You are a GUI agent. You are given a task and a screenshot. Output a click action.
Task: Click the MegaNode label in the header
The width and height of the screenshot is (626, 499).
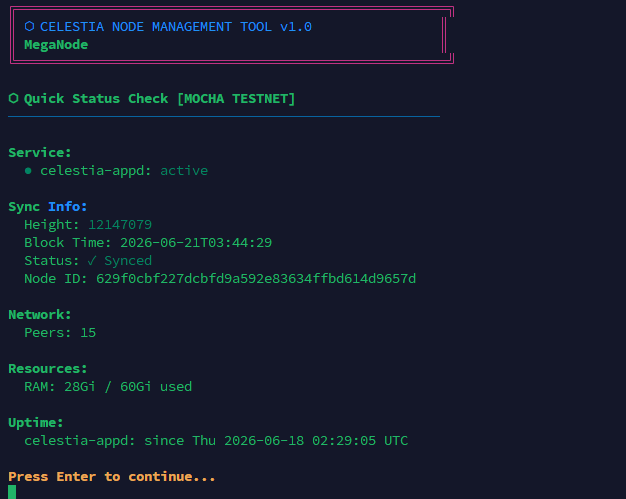56,45
